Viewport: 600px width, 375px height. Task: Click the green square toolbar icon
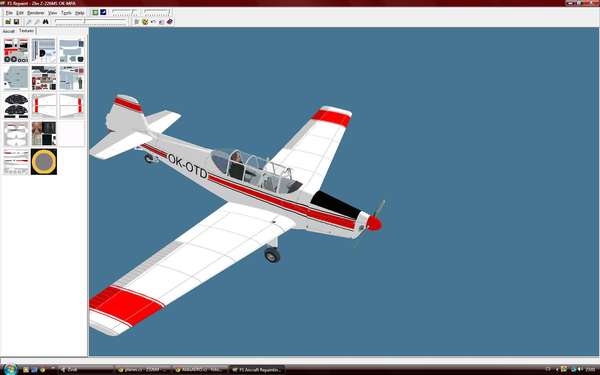tap(95, 12)
